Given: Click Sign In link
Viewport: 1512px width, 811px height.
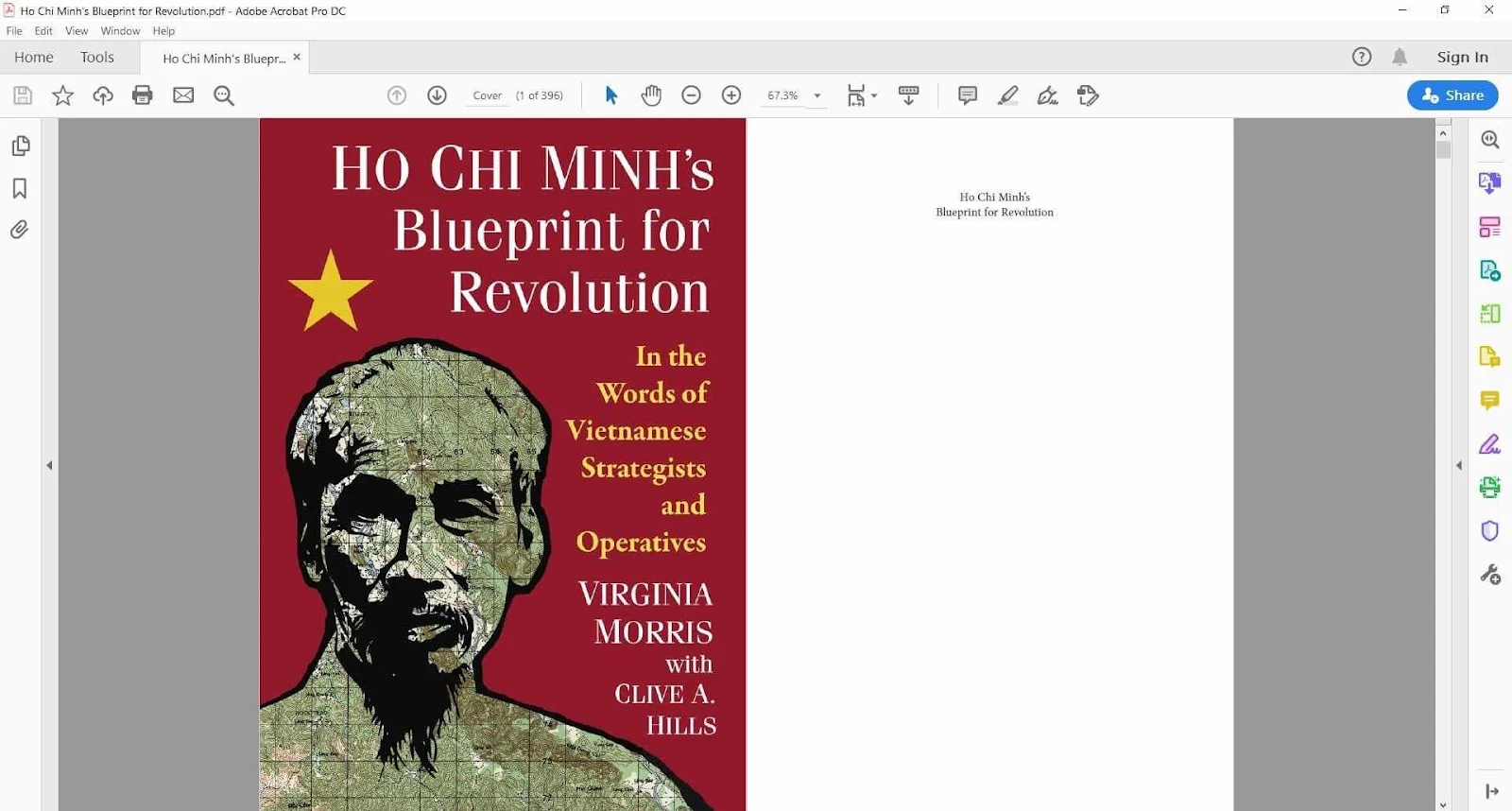Looking at the screenshot, I should click(1462, 58).
